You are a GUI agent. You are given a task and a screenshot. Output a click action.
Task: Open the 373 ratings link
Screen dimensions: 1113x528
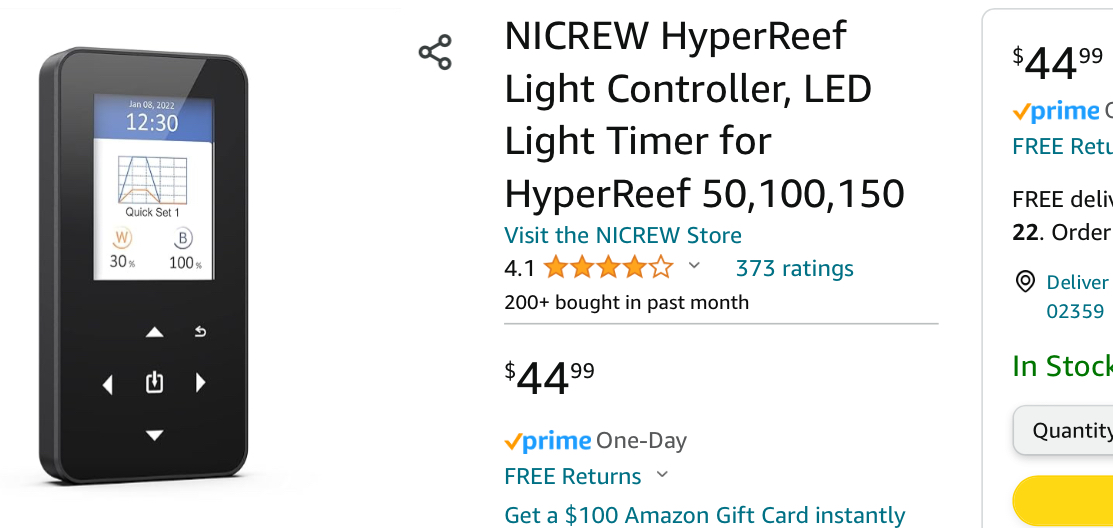pyautogui.click(x=794, y=268)
